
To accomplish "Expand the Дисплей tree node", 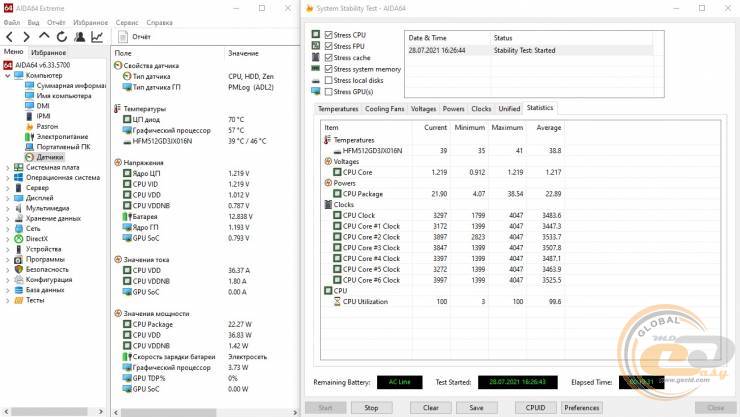I will click(7, 198).
